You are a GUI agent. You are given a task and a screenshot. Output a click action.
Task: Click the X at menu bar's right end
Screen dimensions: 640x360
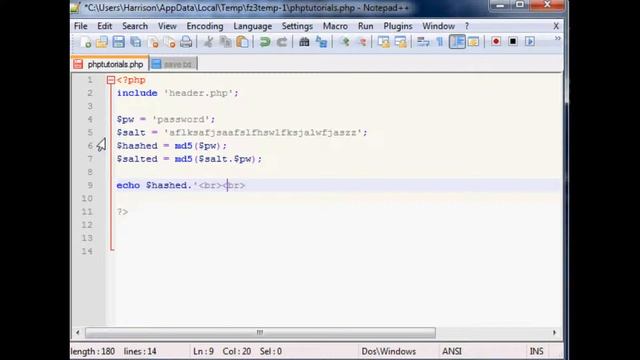(x=556, y=26)
